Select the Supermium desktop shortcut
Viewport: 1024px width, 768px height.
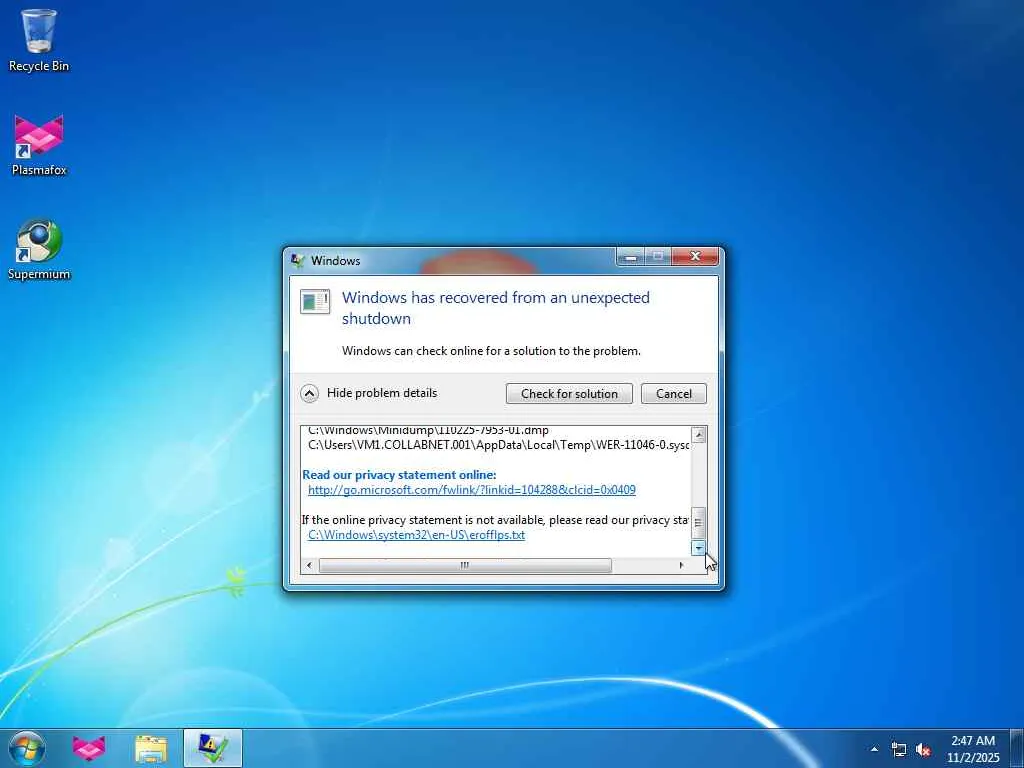39,249
